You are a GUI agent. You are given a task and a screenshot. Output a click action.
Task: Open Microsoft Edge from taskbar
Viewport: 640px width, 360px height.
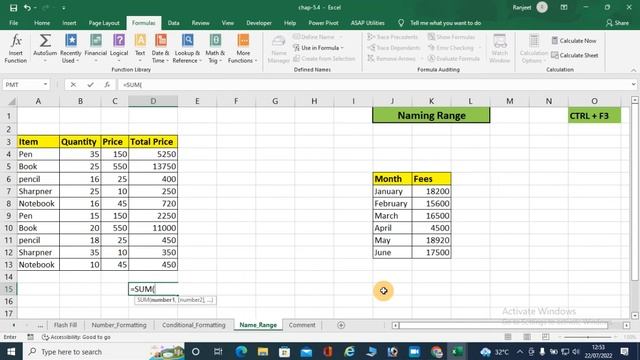point(241,351)
